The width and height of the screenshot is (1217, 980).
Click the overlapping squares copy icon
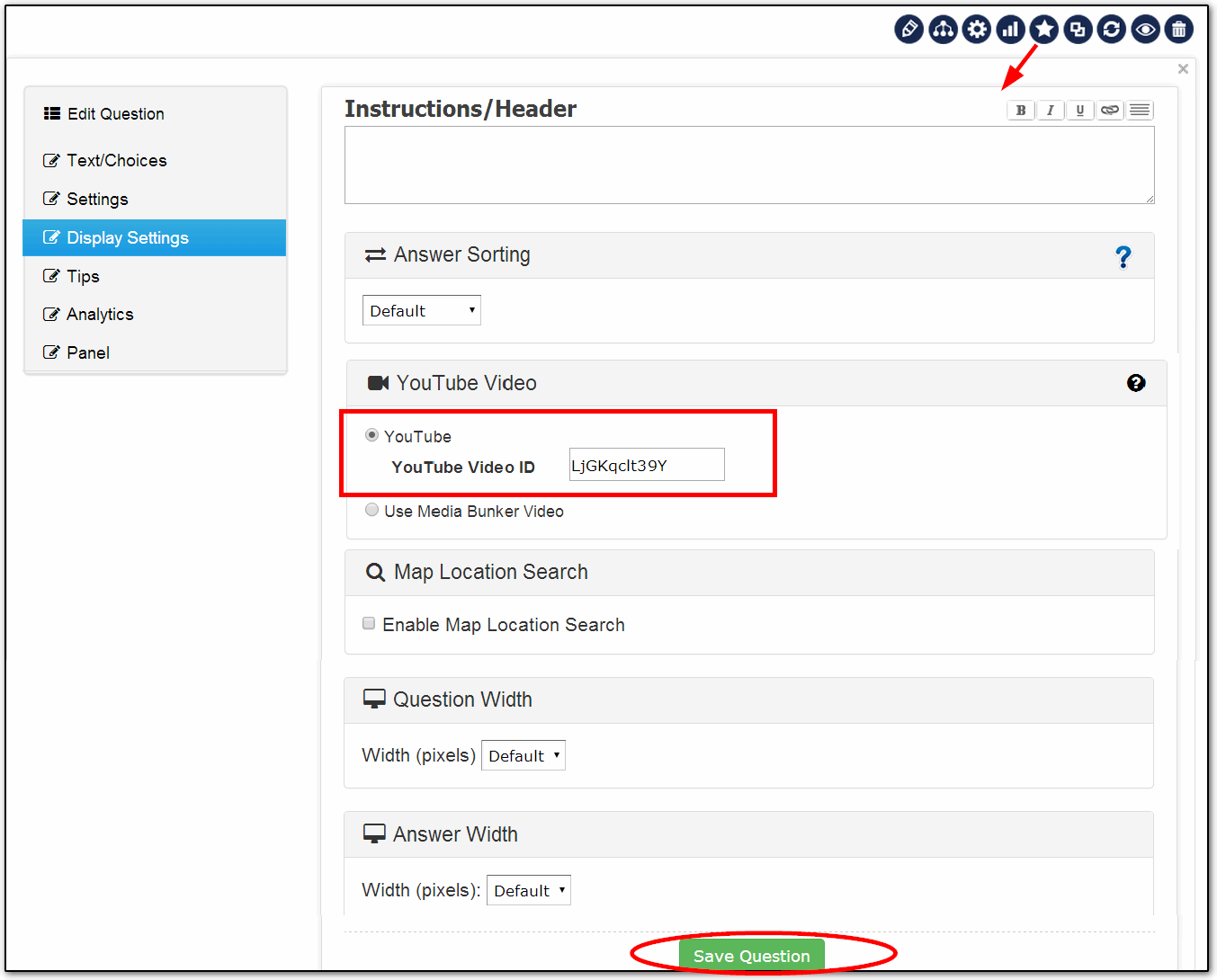1078,30
